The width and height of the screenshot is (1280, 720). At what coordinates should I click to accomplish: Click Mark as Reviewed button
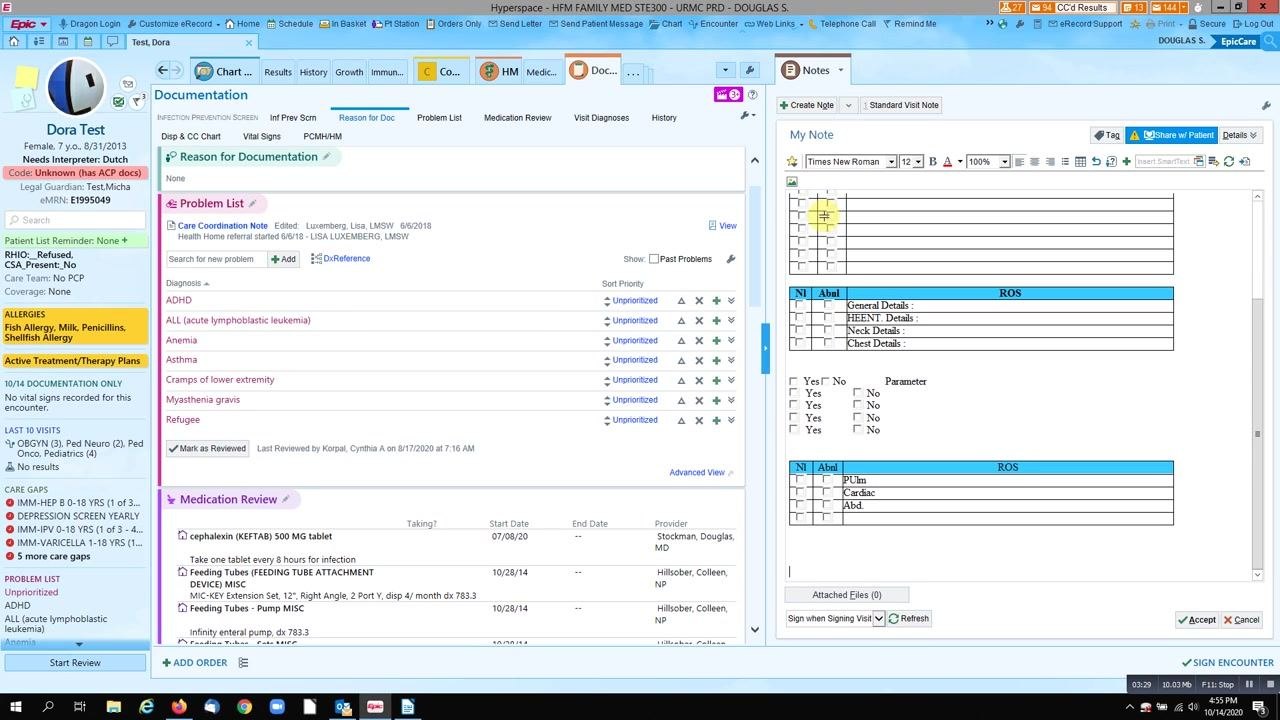coord(207,448)
